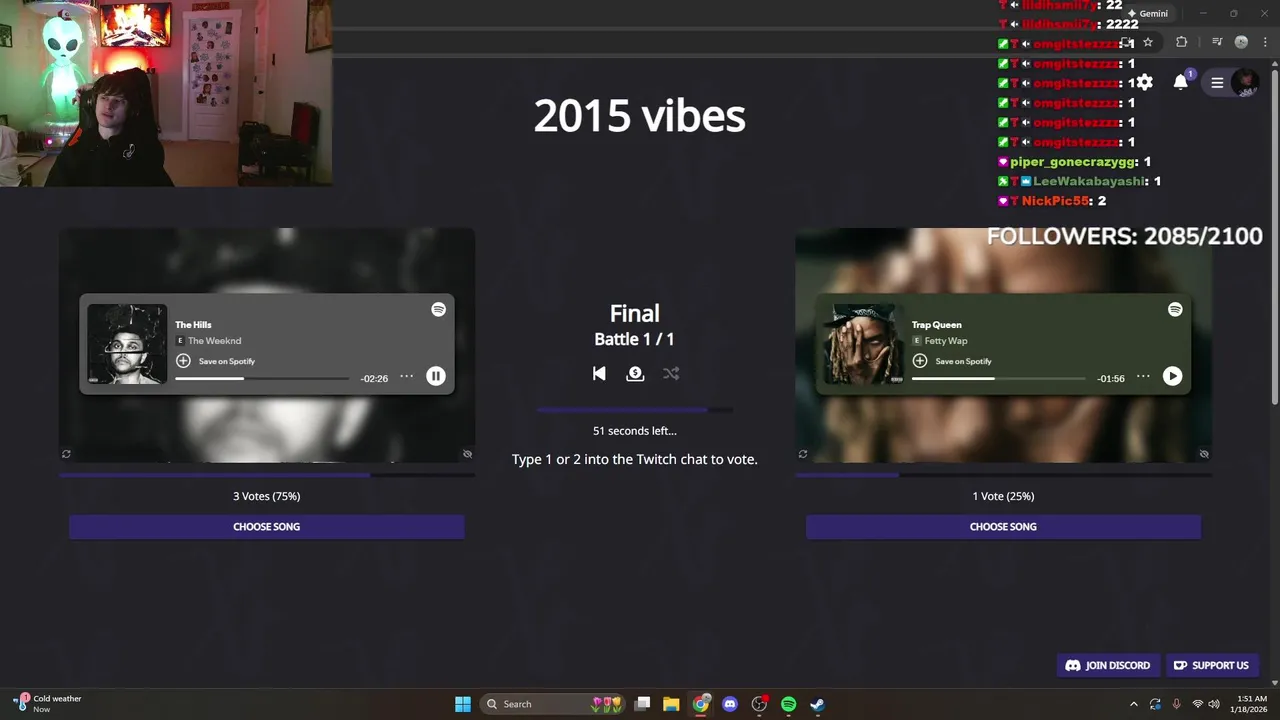The image size is (1280, 720).
Task: Click the coin icon under Battle 1 / 1
Action: point(635,373)
